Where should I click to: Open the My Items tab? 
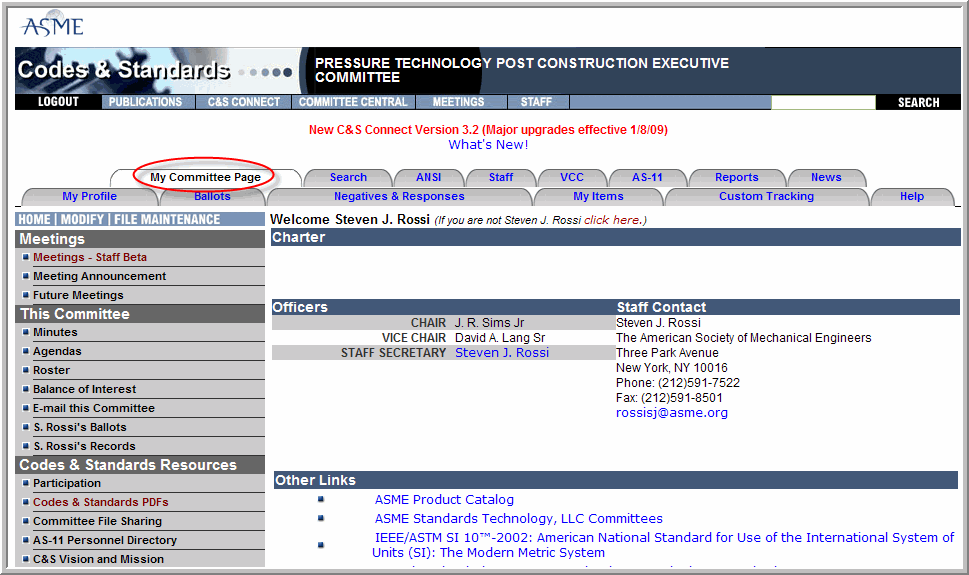(x=598, y=197)
